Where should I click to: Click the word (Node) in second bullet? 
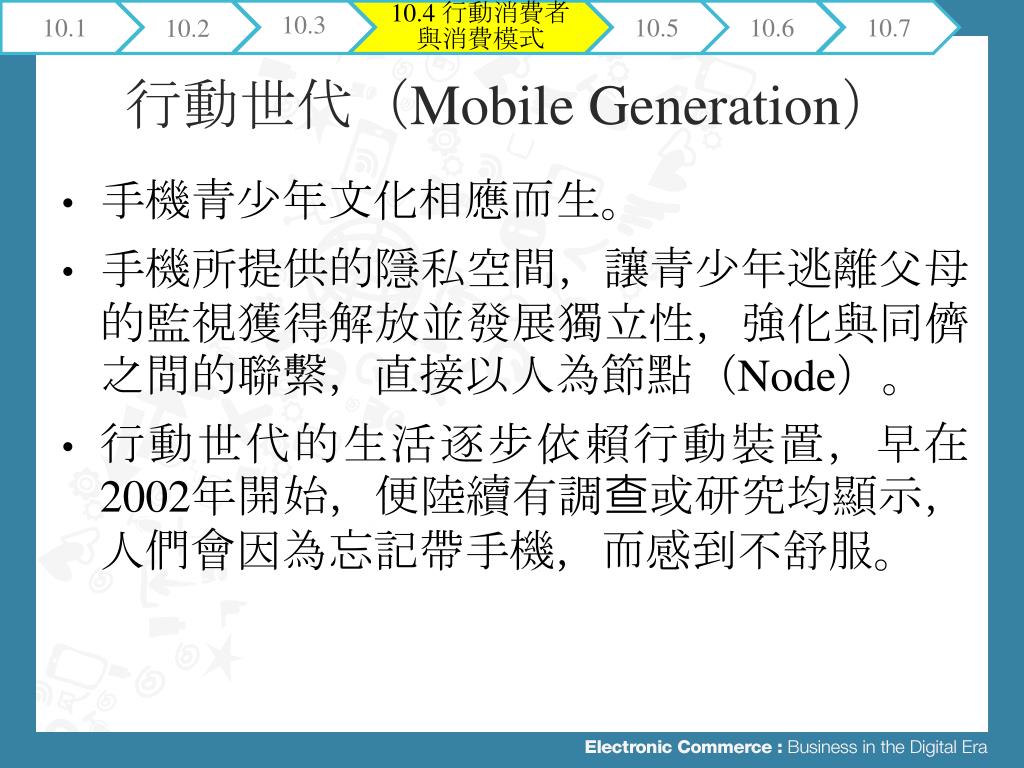787,376
